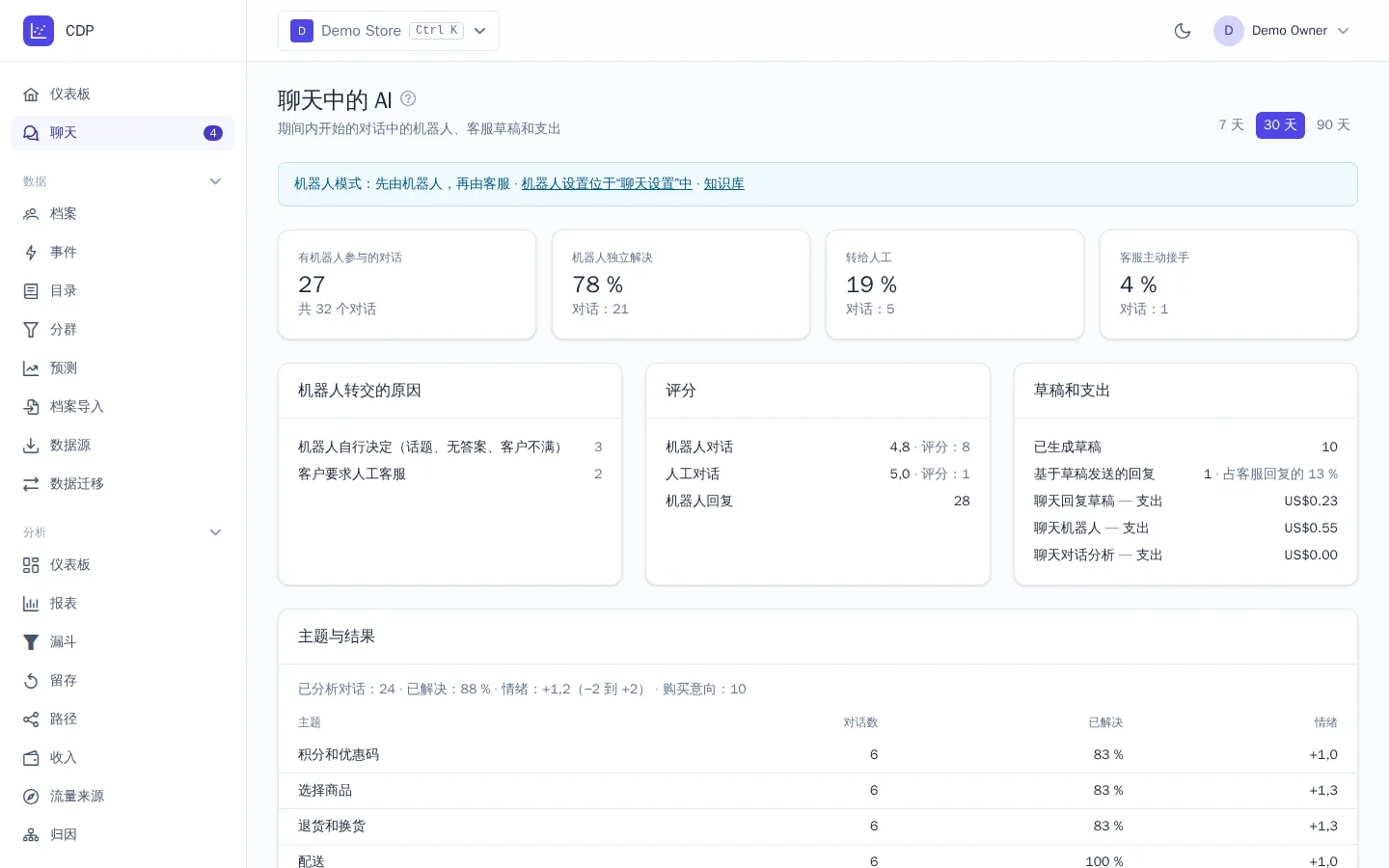Viewport: 1389px width, 868px height.
Task: Open 留存 retention icon
Action: (31, 681)
